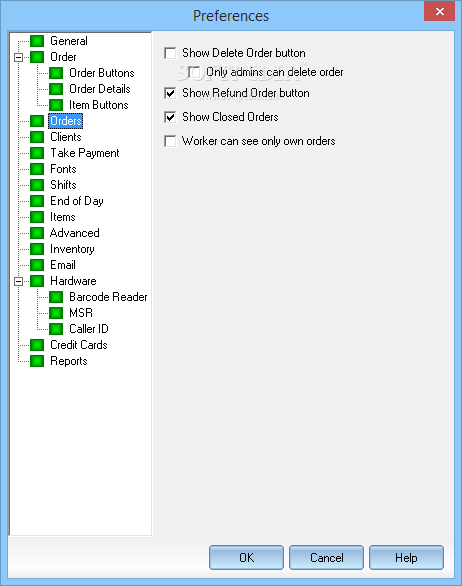Click the green icon beside MSR

point(56,313)
